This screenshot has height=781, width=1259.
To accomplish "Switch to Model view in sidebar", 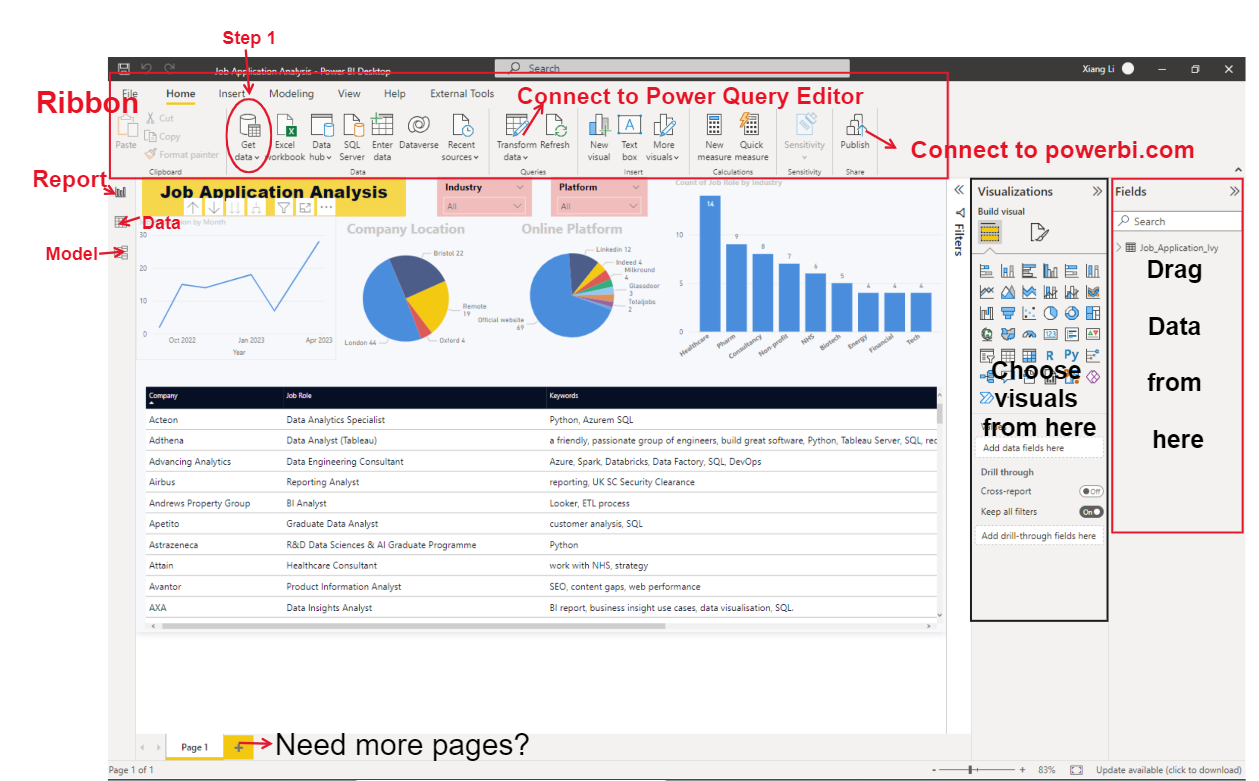I will pyautogui.click(x=122, y=253).
